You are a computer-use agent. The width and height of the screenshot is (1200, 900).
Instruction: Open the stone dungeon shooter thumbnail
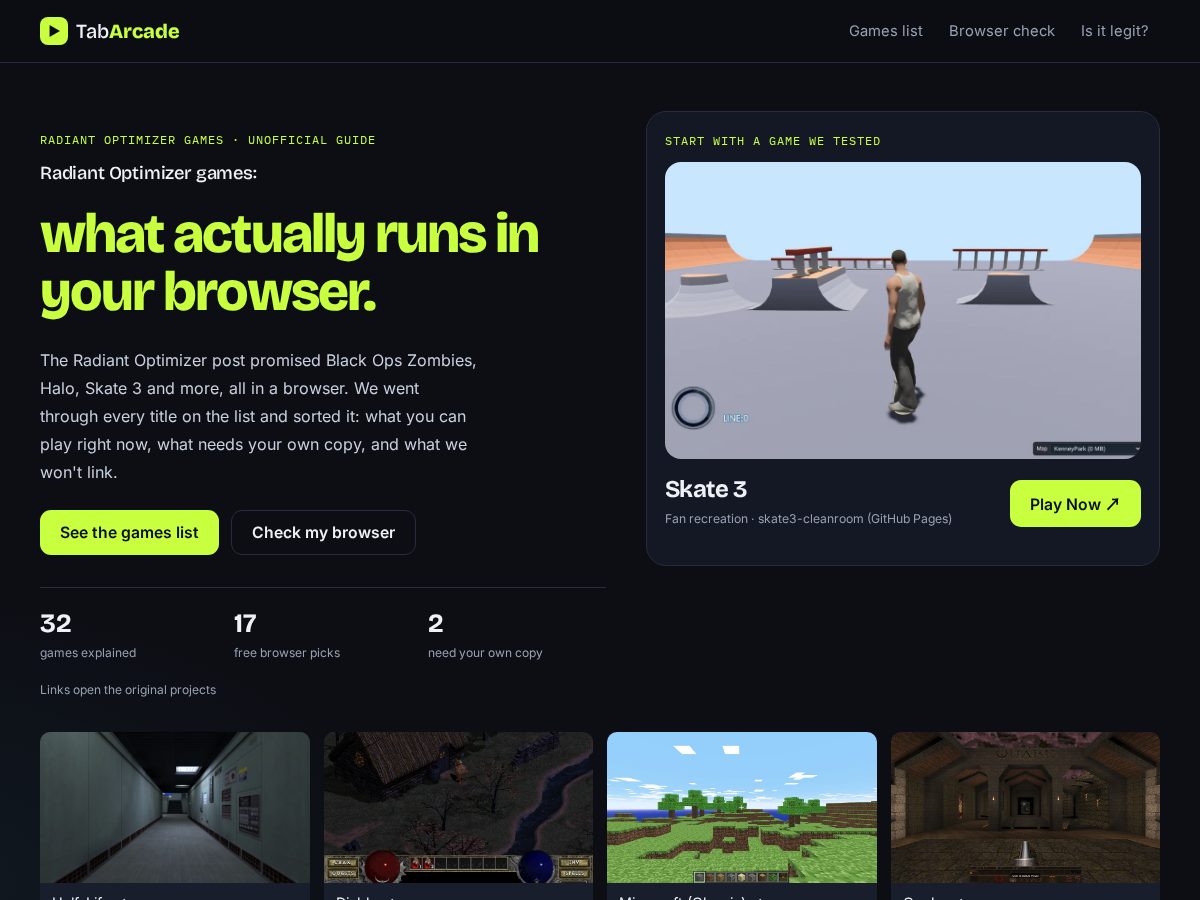(x=1025, y=807)
